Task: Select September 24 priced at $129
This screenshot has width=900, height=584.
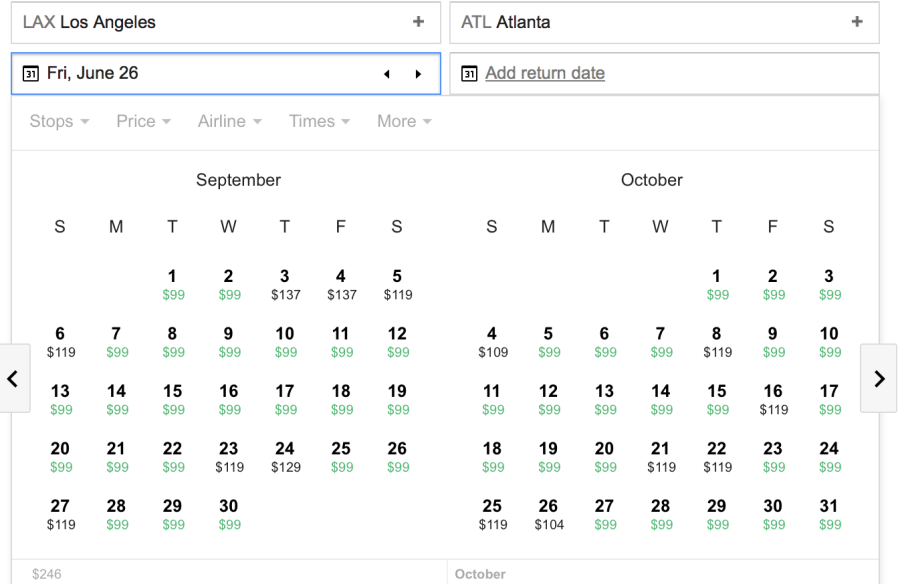Action: [285, 457]
